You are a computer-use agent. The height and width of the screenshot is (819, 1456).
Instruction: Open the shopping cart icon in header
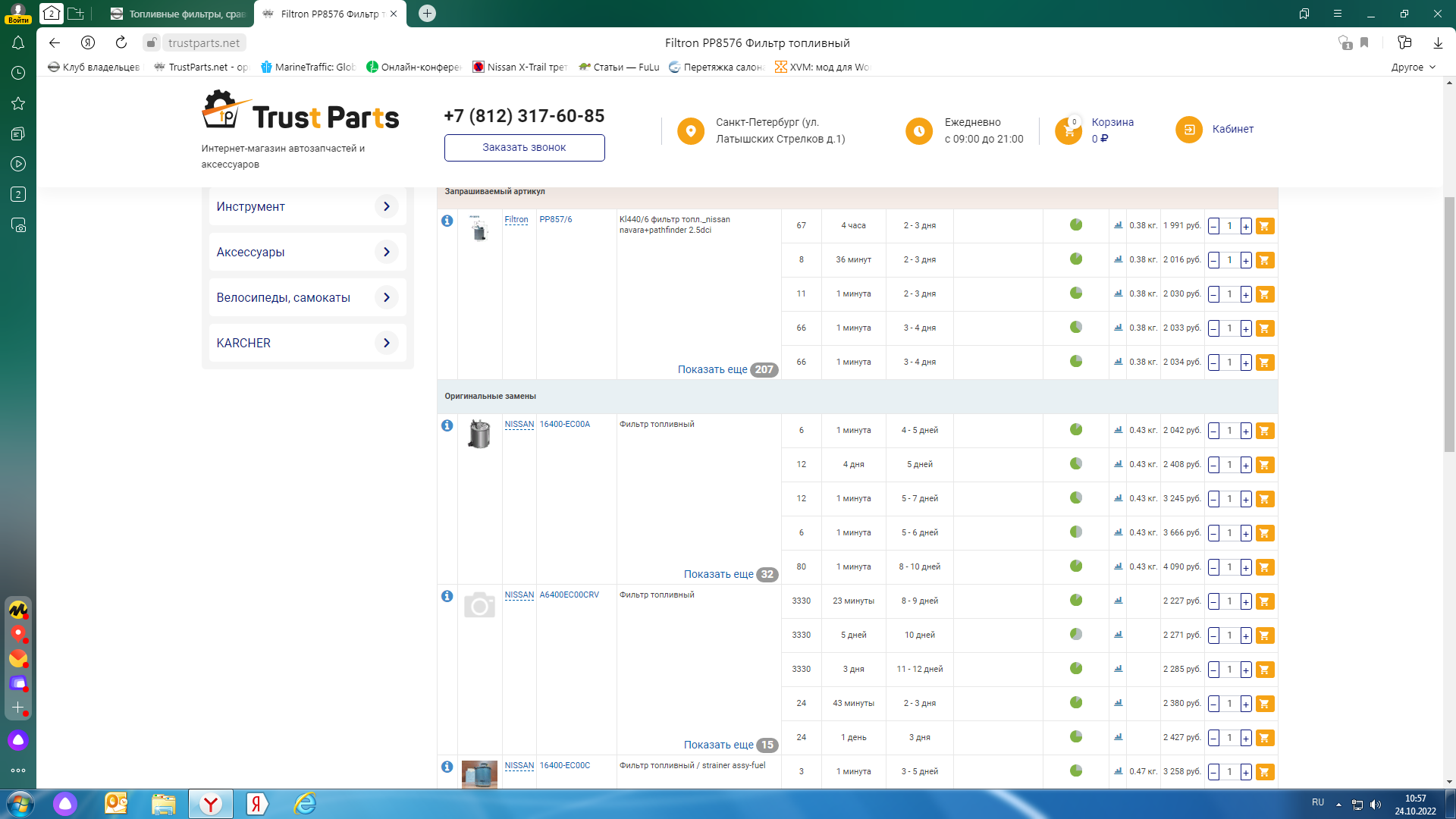click(x=1068, y=130)
